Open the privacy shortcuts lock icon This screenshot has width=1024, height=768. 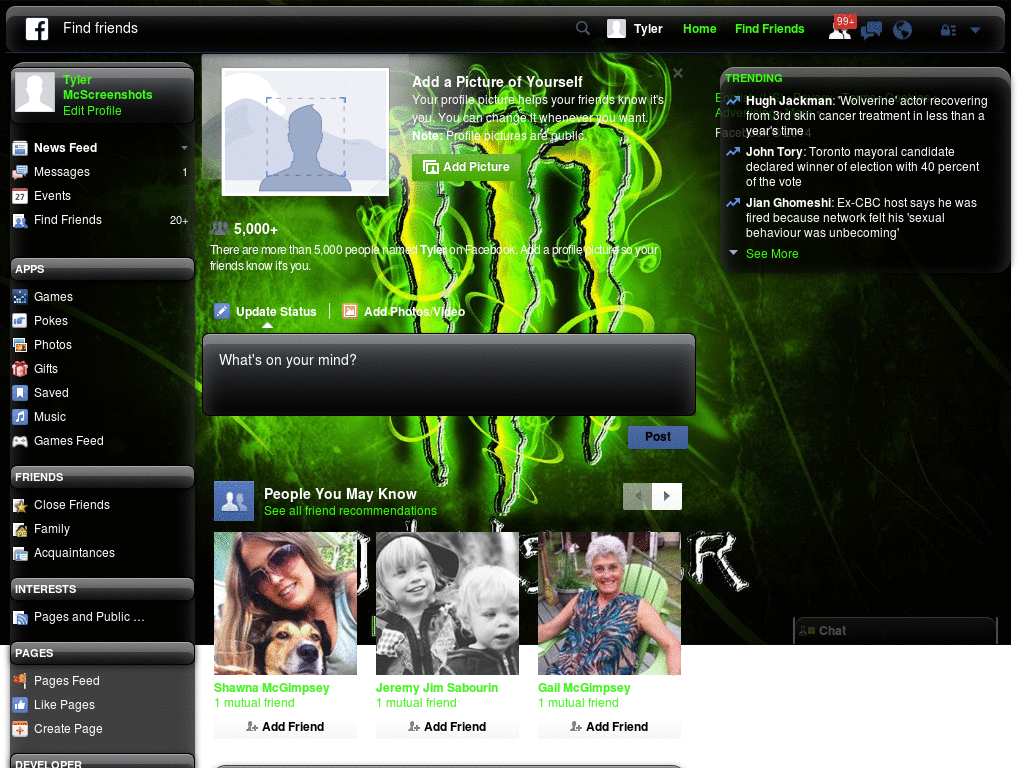(948, 30)
